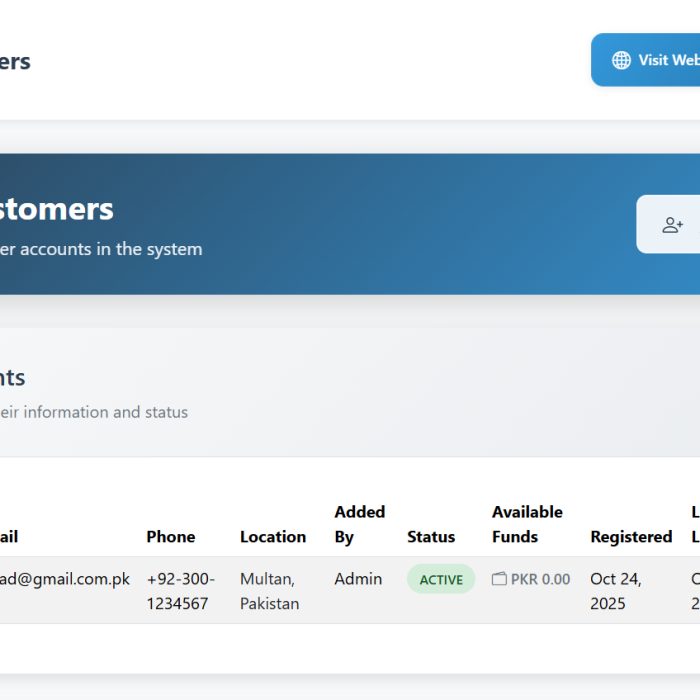Click the Registered column header
700x700 pixels.
[x=631, y=537]
